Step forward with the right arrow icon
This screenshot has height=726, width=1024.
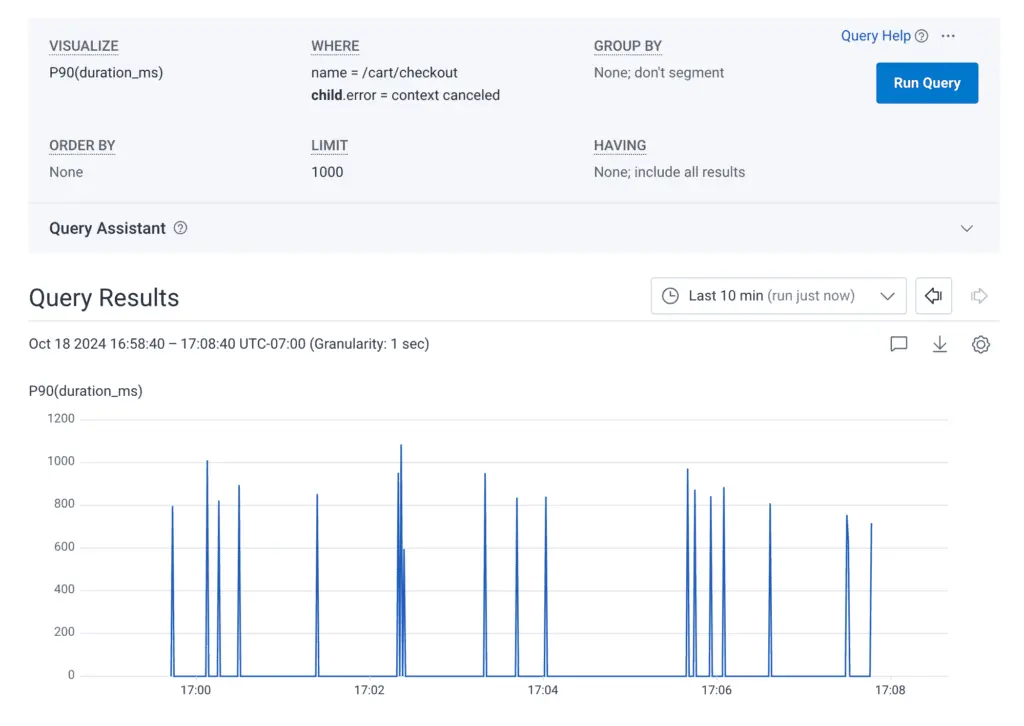980,296
